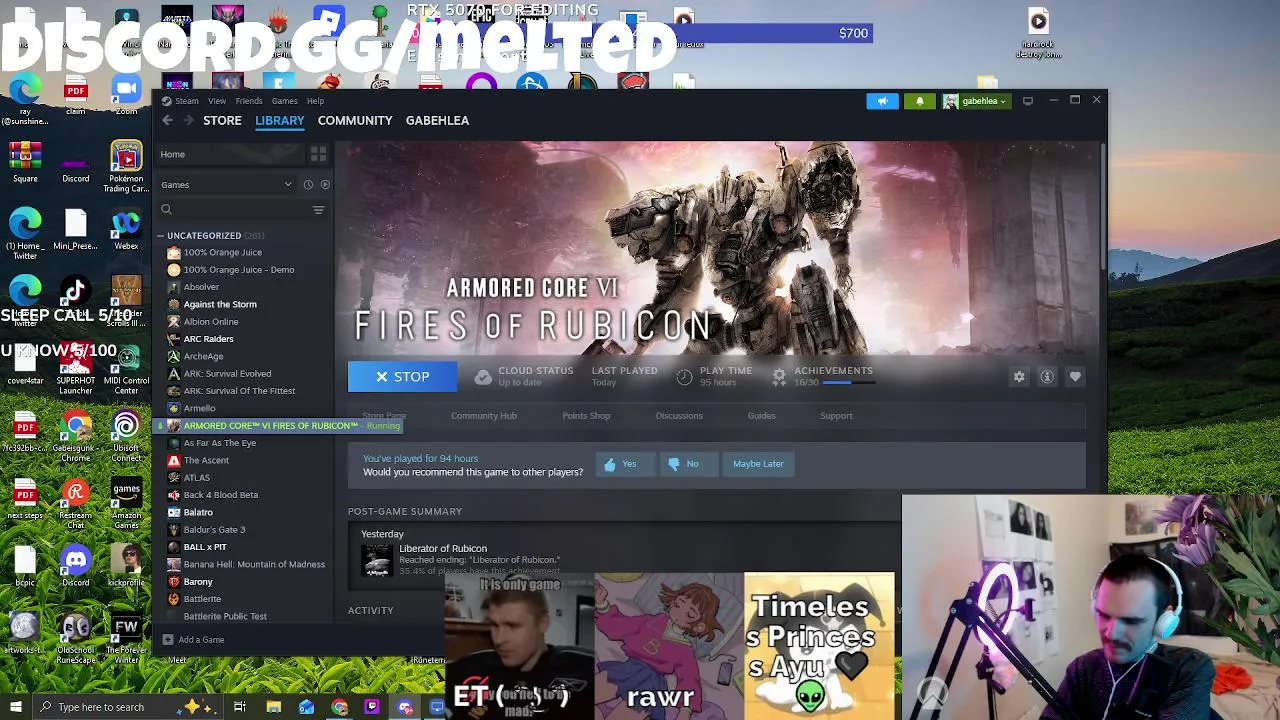Viewport: 1280px width, 720px height.
Task: Click the Achievements trophy gear icon
Action: point(779,377)
